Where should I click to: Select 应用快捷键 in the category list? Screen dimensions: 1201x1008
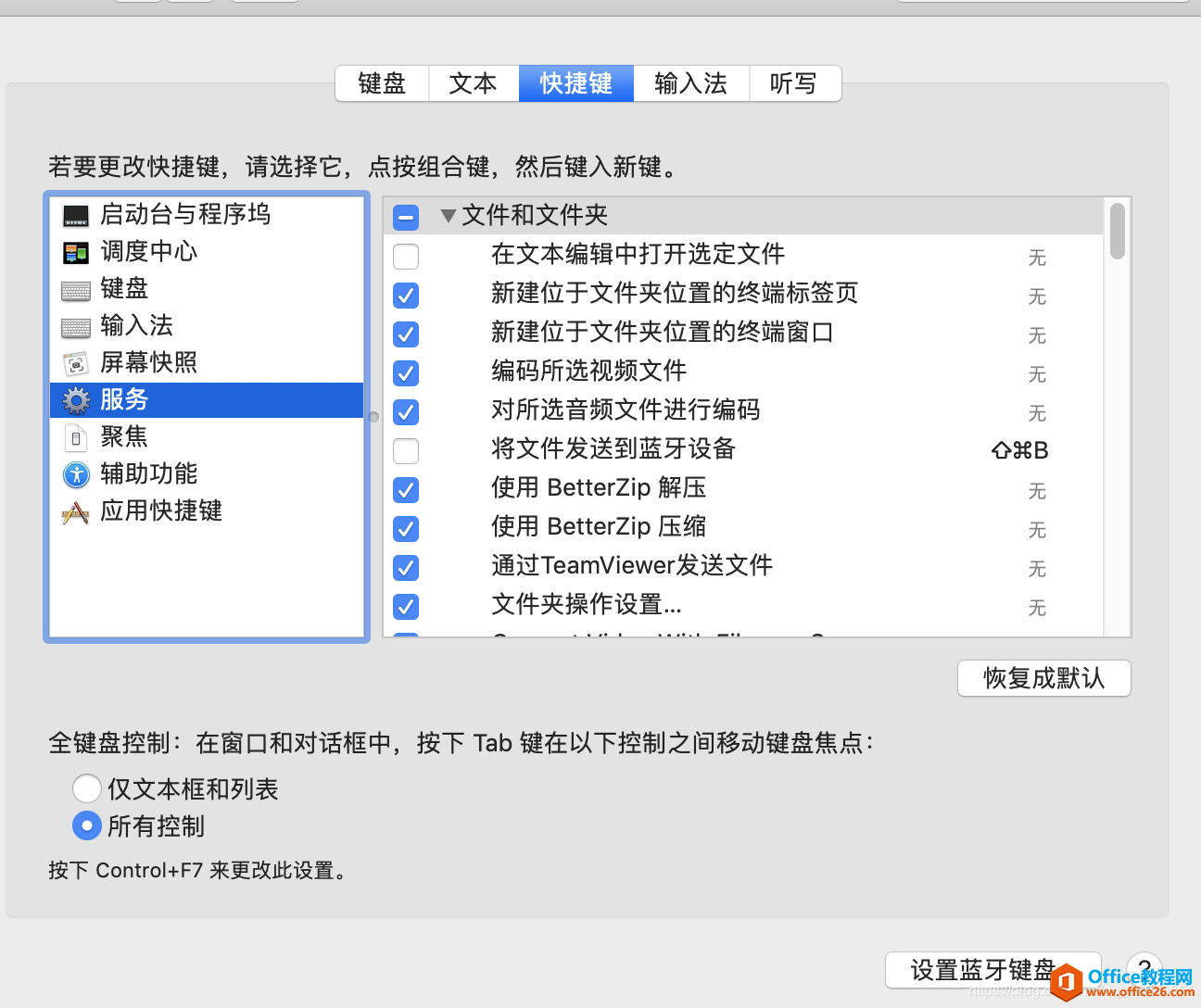[x=207, y=511]
